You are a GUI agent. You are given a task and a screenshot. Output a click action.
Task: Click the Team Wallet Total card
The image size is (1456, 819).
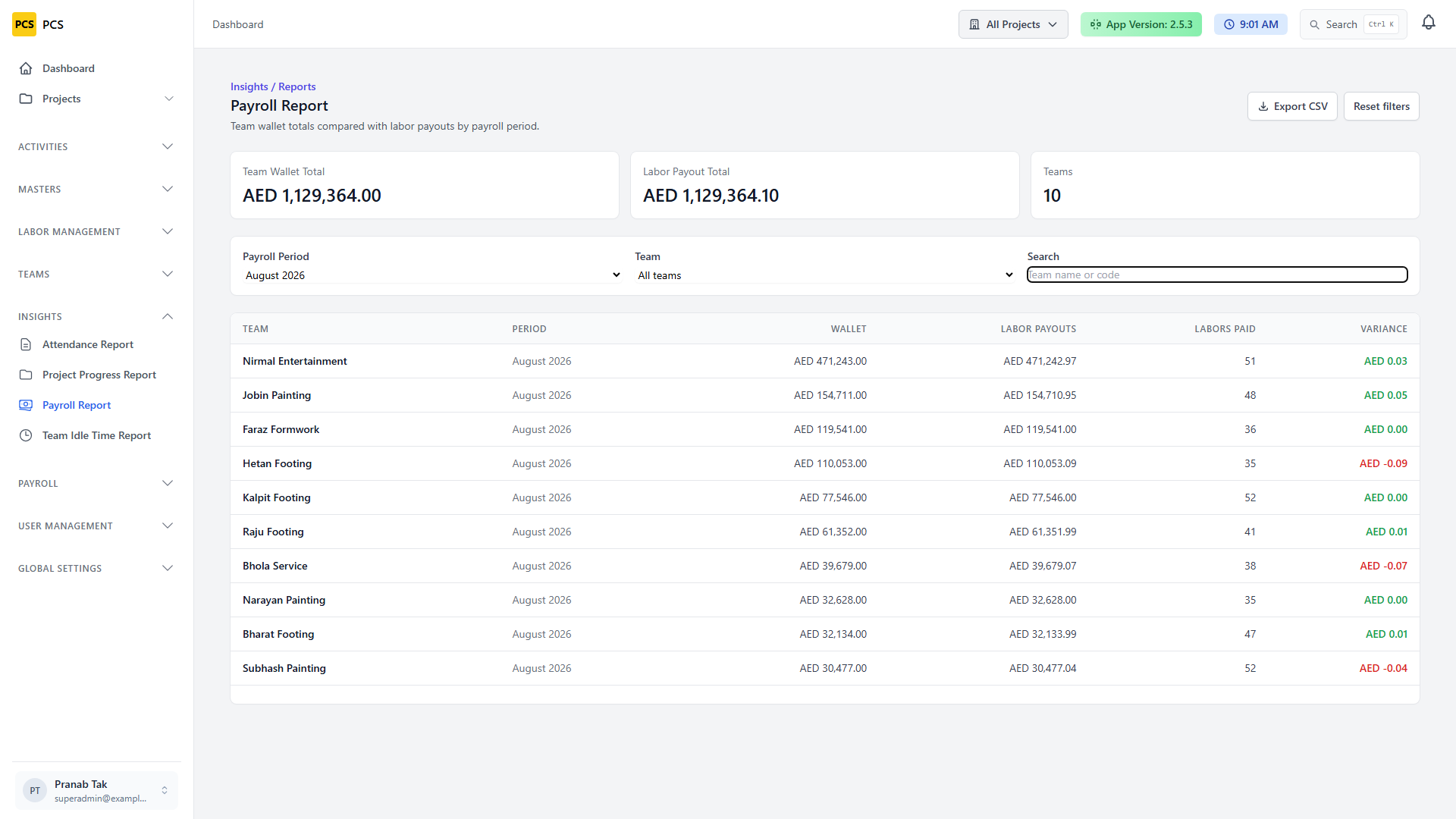point(425,185)
